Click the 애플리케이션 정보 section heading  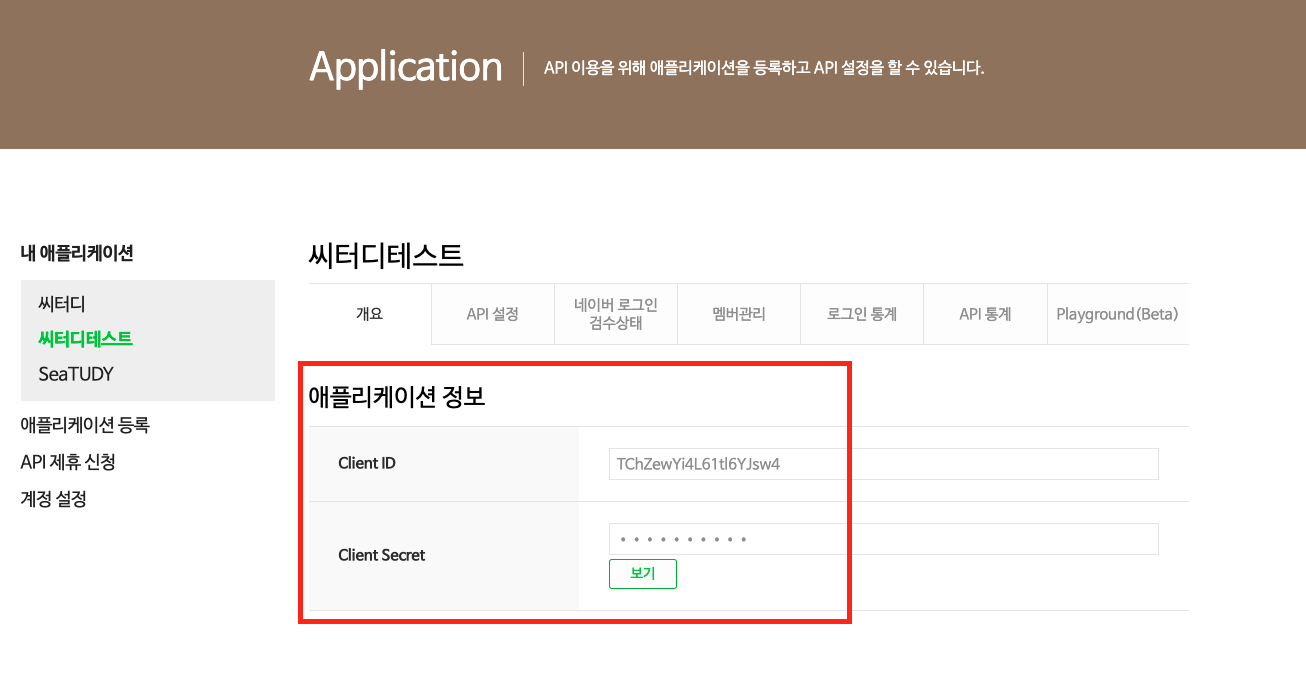397,397
